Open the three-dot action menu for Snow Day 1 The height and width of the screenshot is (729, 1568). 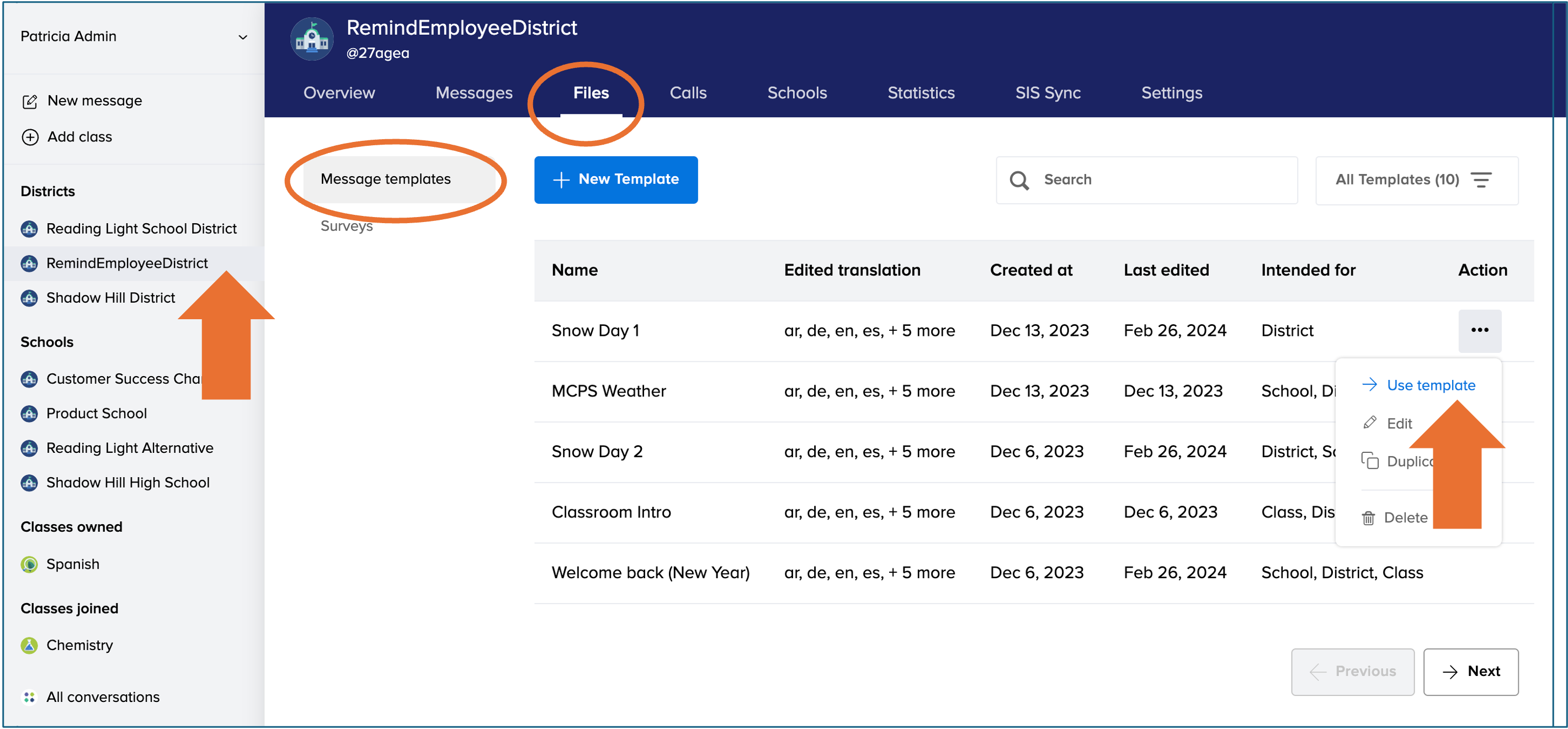pos(1479,330)
